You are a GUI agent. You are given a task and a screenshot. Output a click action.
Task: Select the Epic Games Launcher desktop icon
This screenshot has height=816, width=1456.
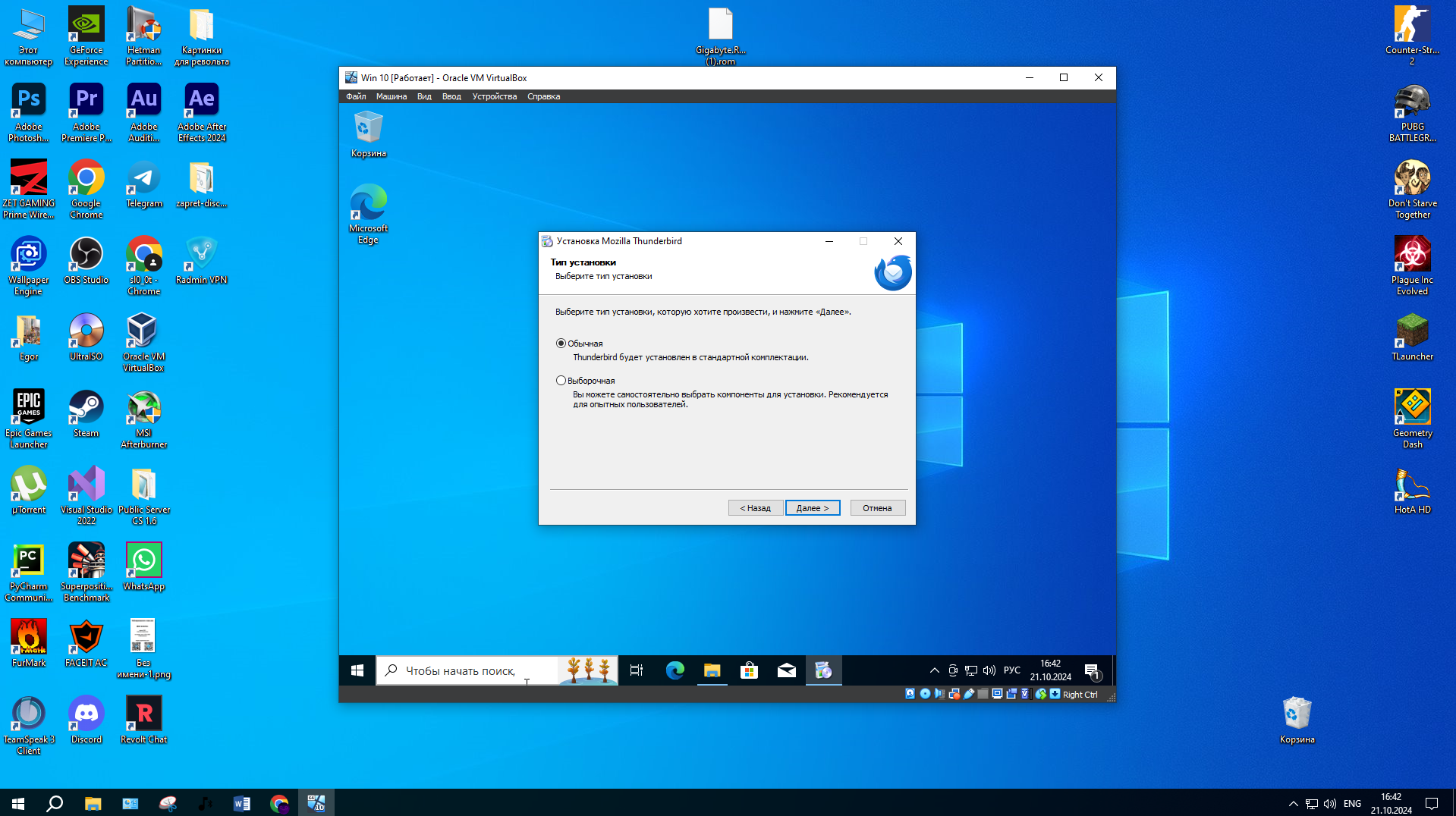tap(29, 419)
